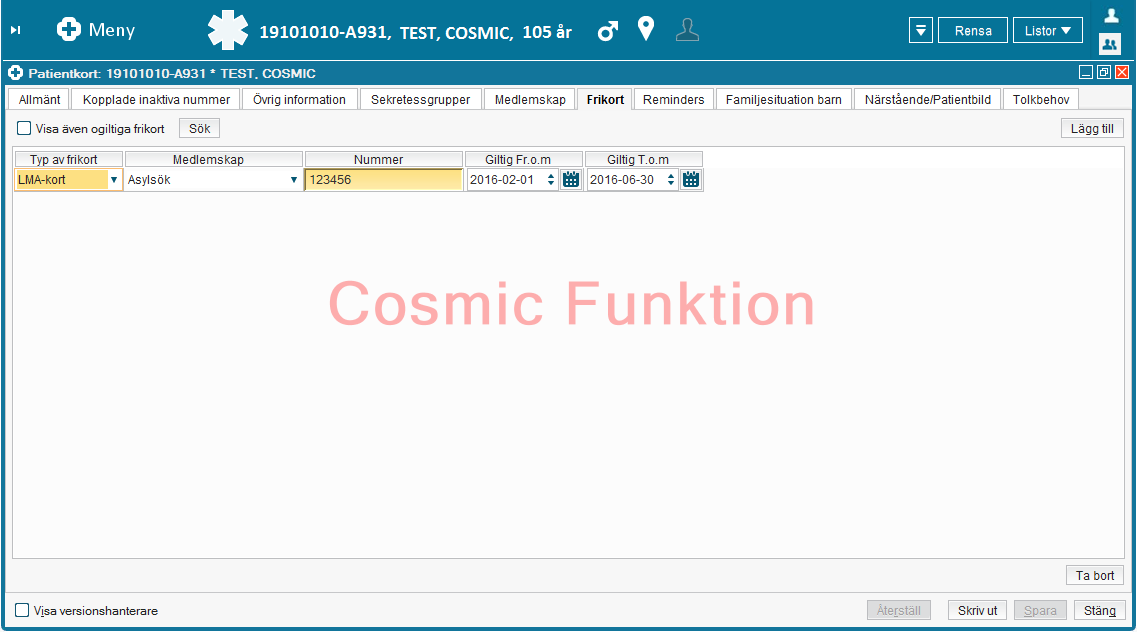Click the Stäng button

[x=1099, y=610]
